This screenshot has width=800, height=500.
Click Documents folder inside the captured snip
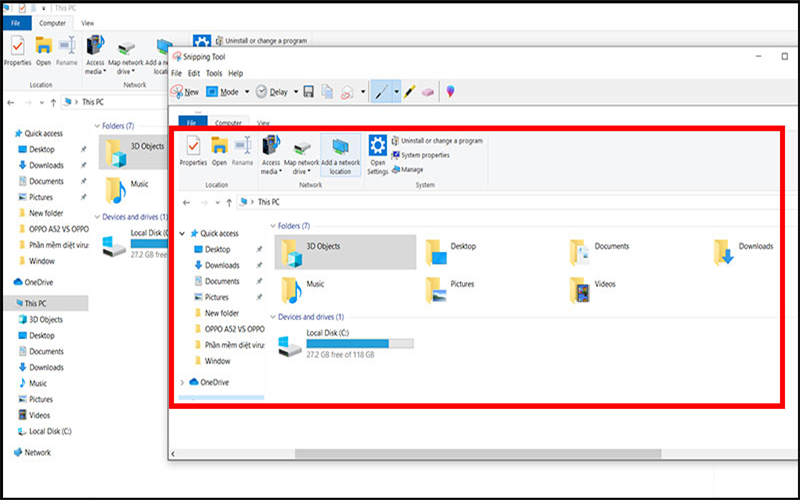[x=600, y=252]
